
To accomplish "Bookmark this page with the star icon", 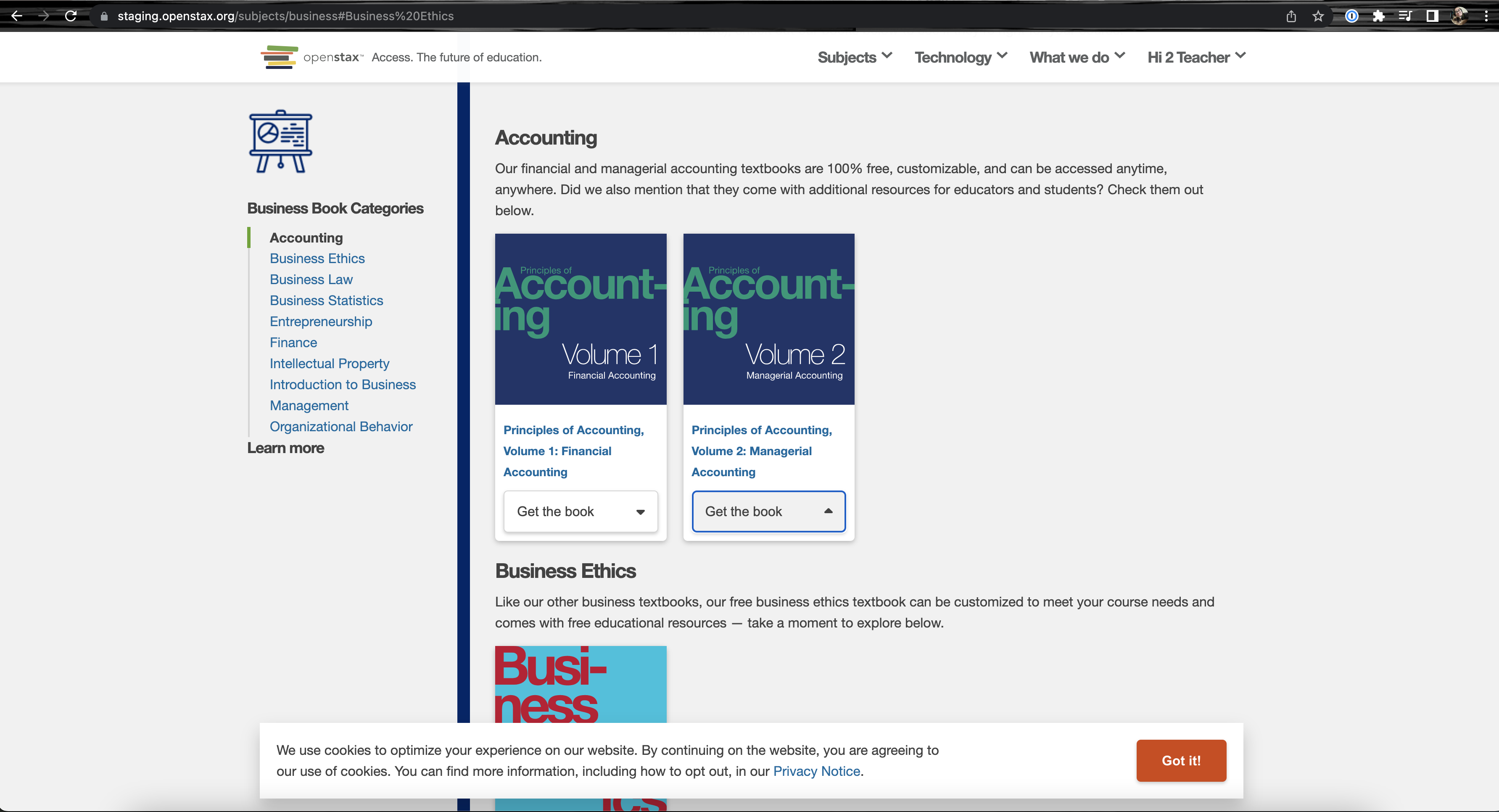I will tap(1319, 16).
